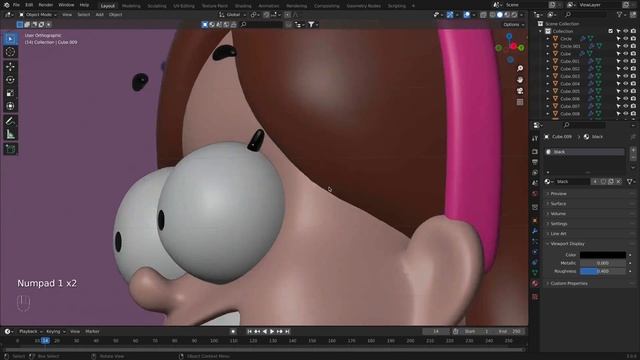Open the Modifiers wrench tab
The height and width of the screenshot is (360, 640).
pos(535,231)
